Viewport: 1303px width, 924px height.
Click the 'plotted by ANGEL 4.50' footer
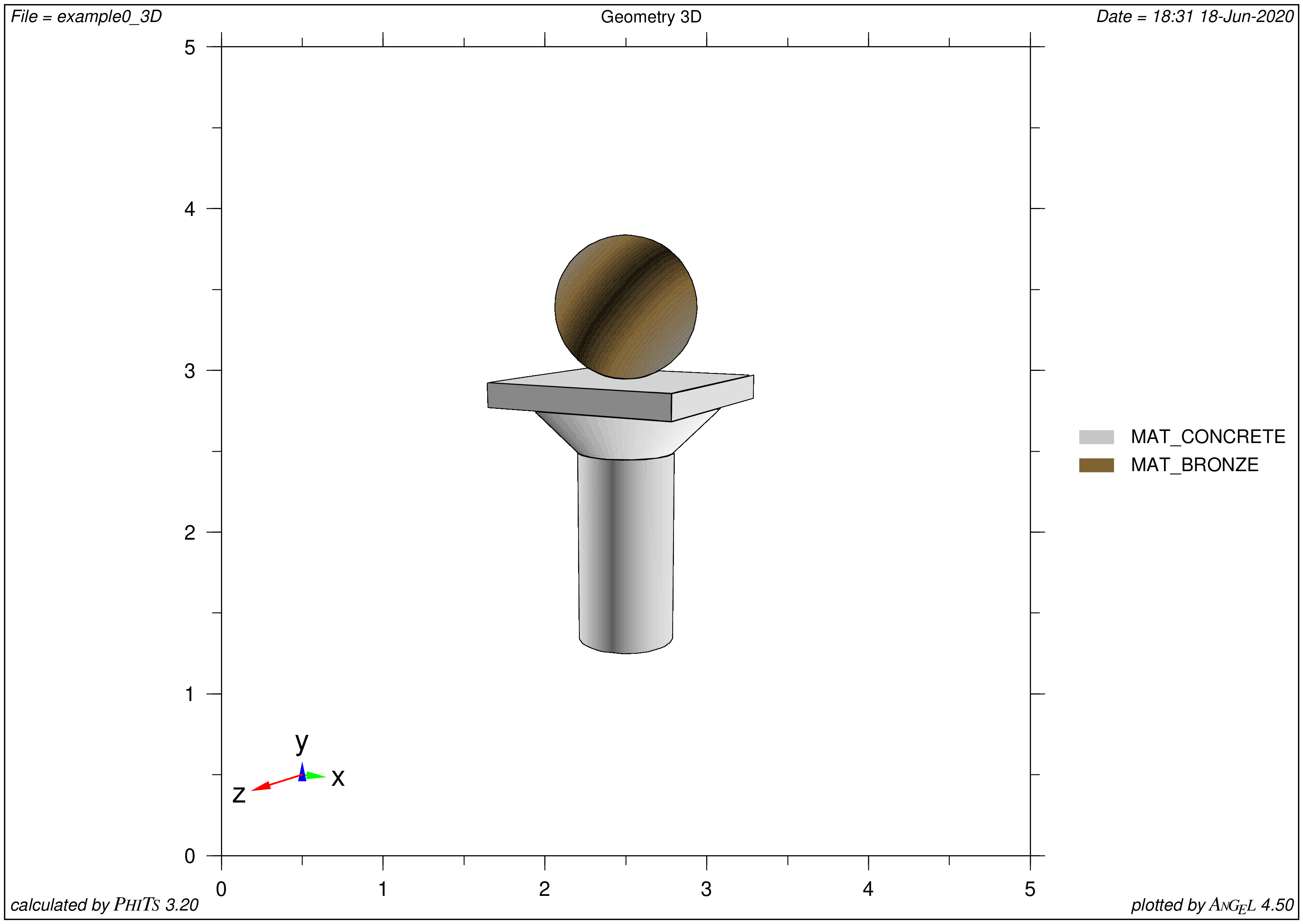[x=1212, y=905]
